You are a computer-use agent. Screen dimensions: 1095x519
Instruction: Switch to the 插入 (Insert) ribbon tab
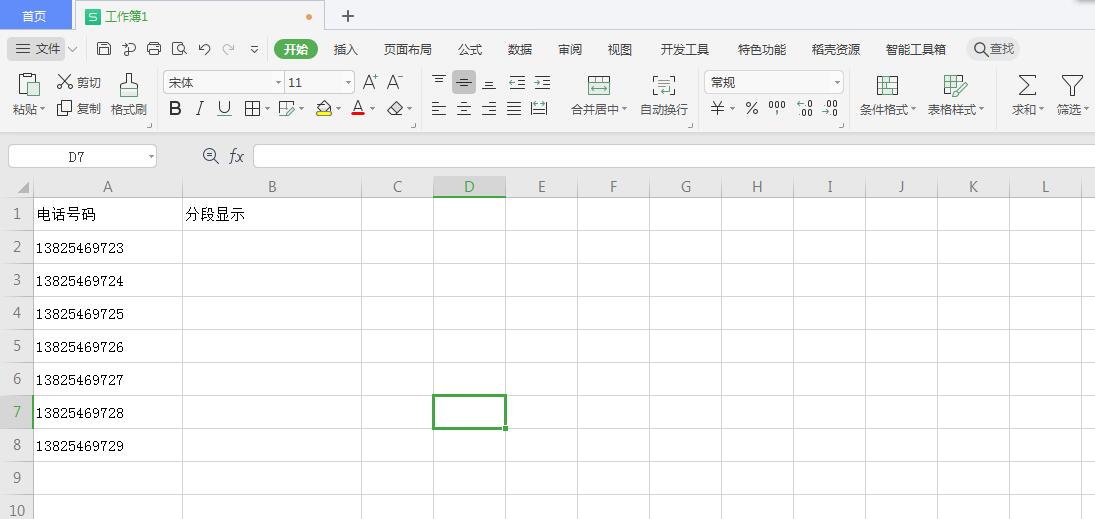click(x=345, y=49)
